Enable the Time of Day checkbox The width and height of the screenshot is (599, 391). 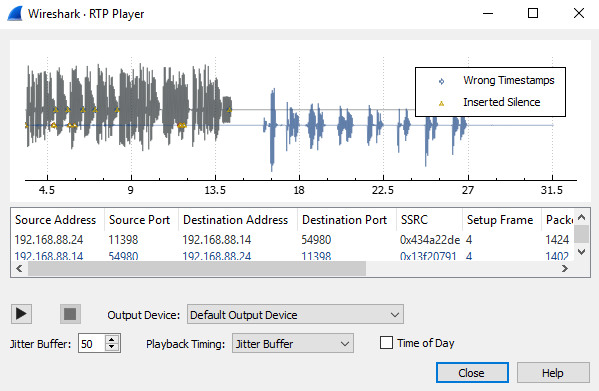click(386, 343)
